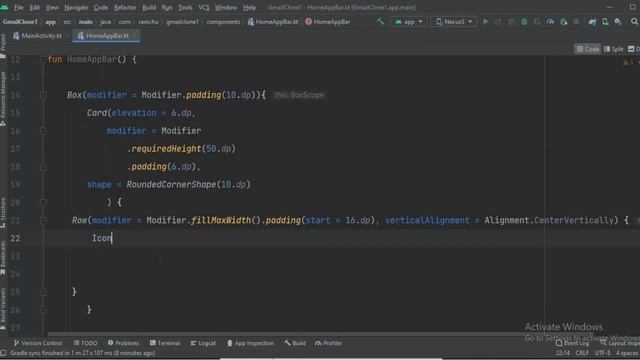Click the fold end marker on line 25
640x360 pixels.
pyautogui.click(x=43, y=292)
